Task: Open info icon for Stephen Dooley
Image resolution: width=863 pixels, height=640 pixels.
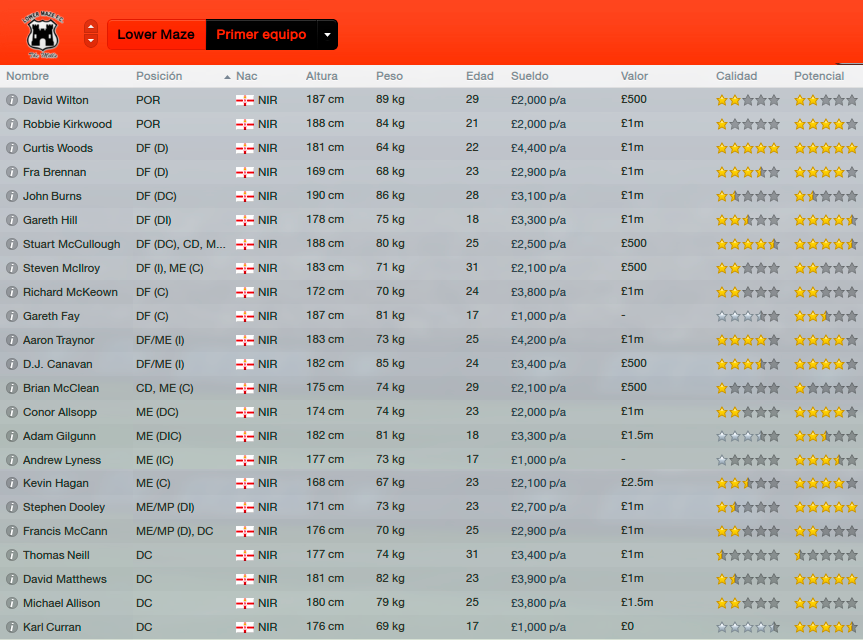Action: point(12,507)
